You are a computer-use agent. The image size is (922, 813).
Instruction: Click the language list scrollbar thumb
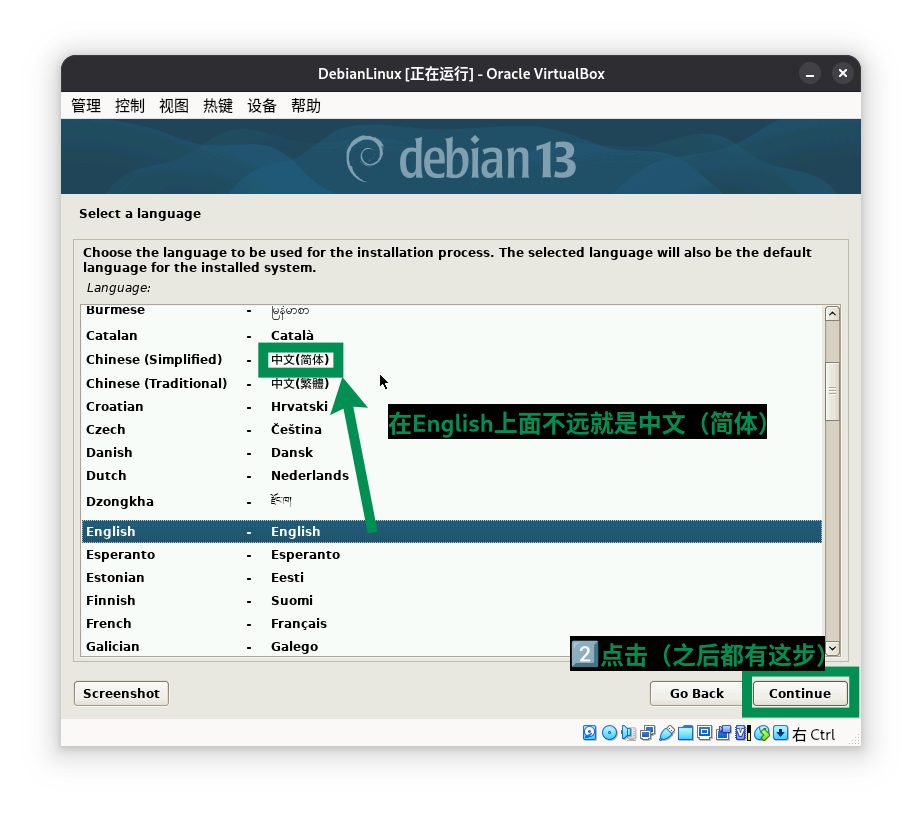[x=832, y=391]
